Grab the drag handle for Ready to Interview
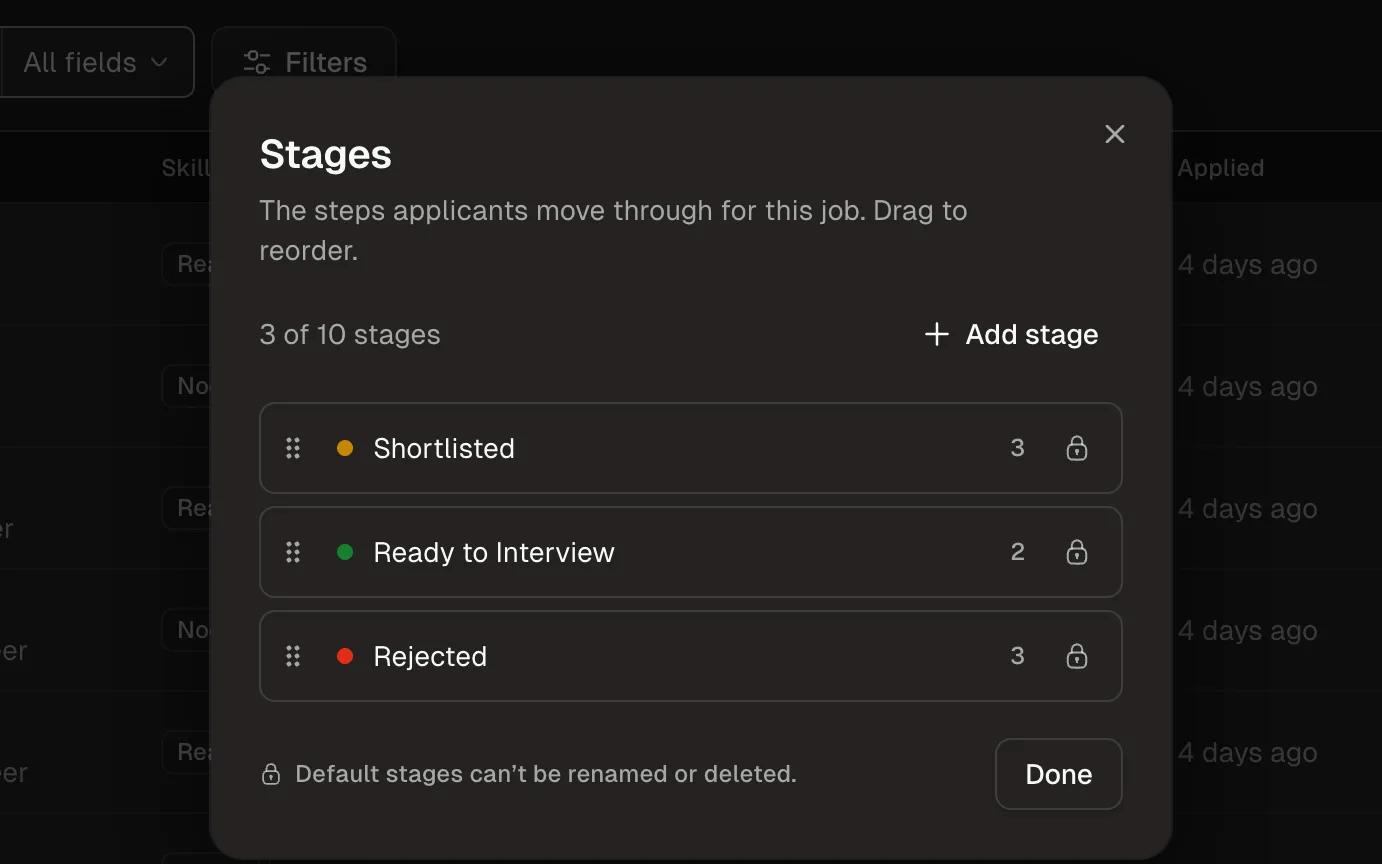Image resolution: width=1382 pixels, height=864 pixels. tap(293, 552)
